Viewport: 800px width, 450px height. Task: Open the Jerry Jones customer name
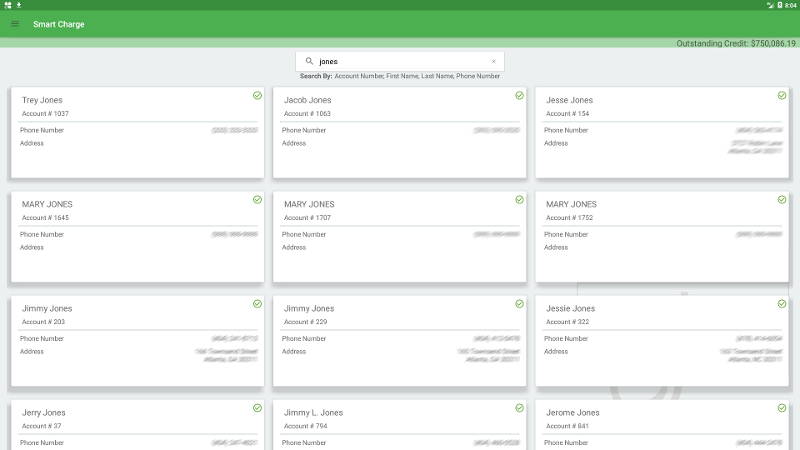(44, 413)
